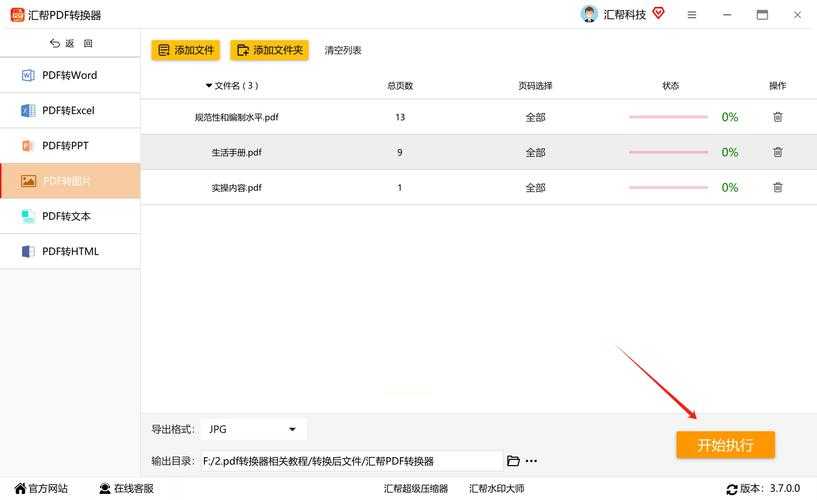Image resolution: width=817 pixels, height=500 pixels.
Task: Switch to the PDF转Word tab
Action: click(x=70, y=75)
